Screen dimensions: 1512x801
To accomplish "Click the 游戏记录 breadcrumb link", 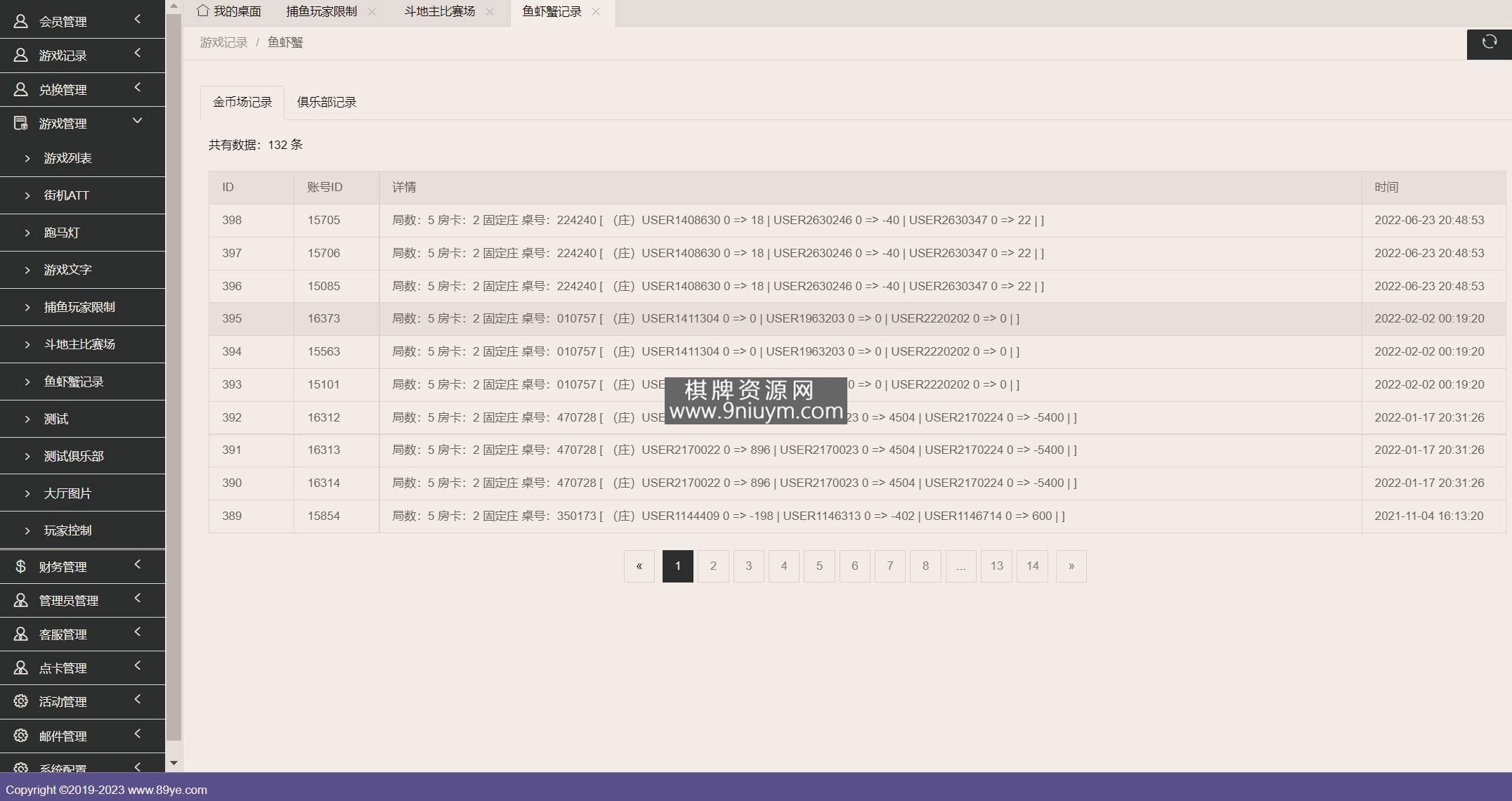I will pyautogui.click(x=223, y=43).
